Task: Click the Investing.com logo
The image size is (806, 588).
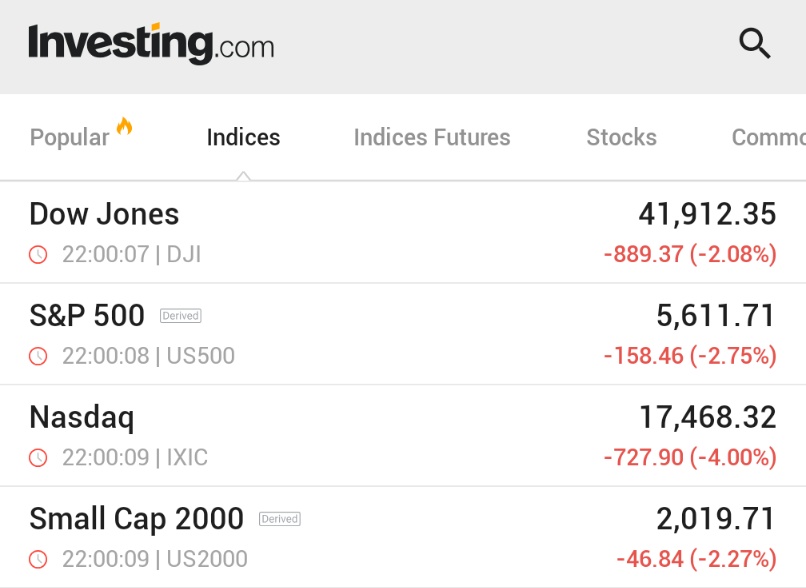Action: (151, 44)
